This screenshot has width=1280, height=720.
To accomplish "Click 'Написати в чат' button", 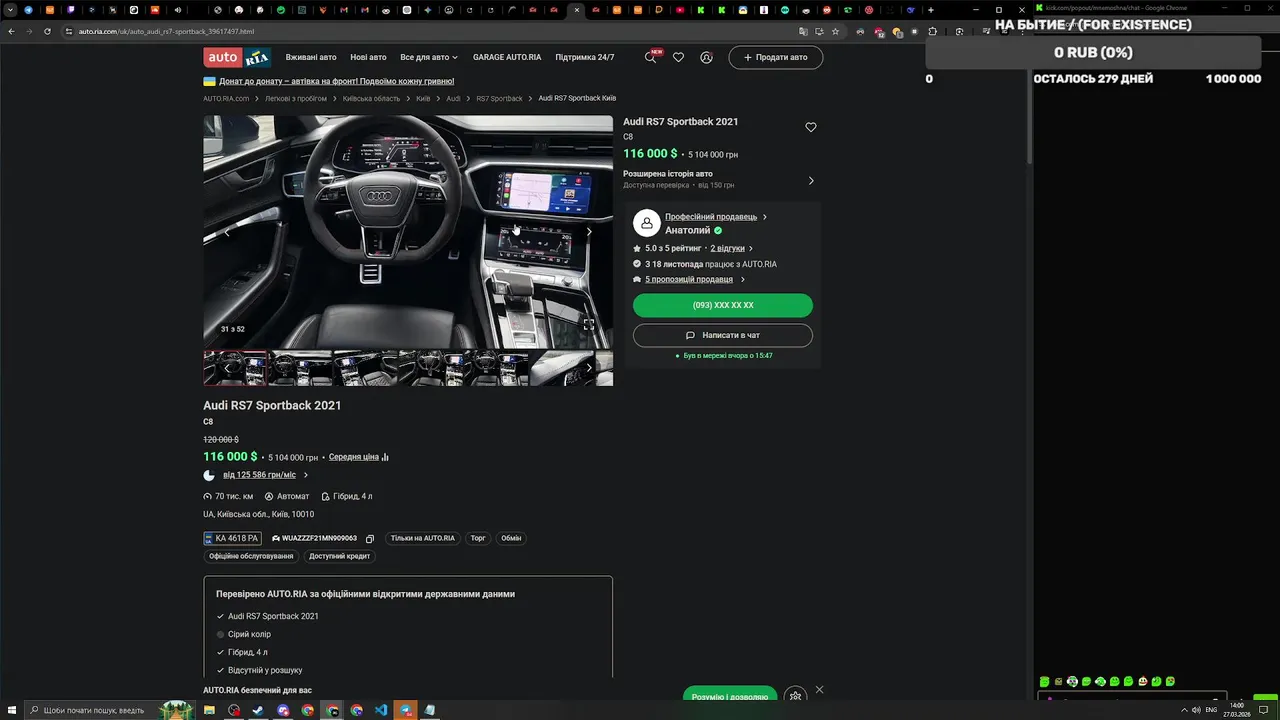I will point(723,335).
